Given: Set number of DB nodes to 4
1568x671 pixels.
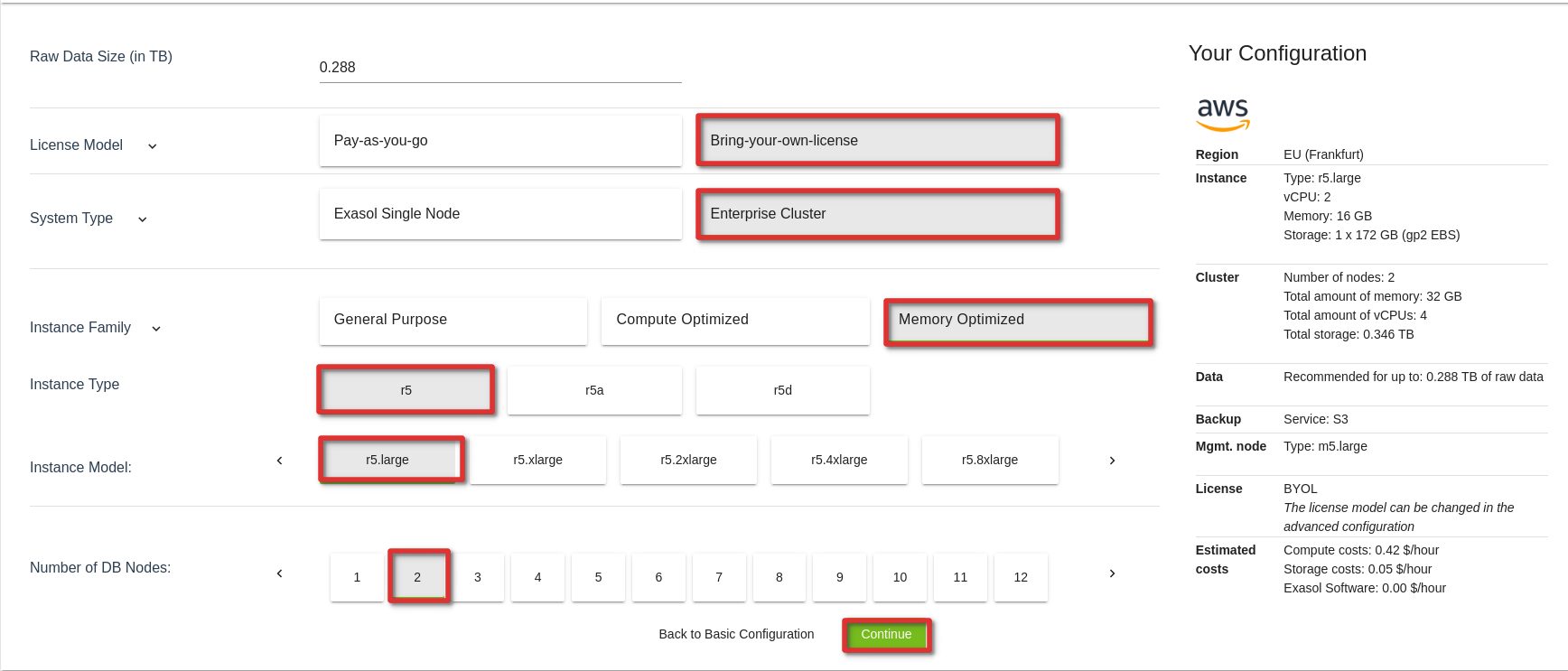Looking at the screenshot, I should click(537, 577).
